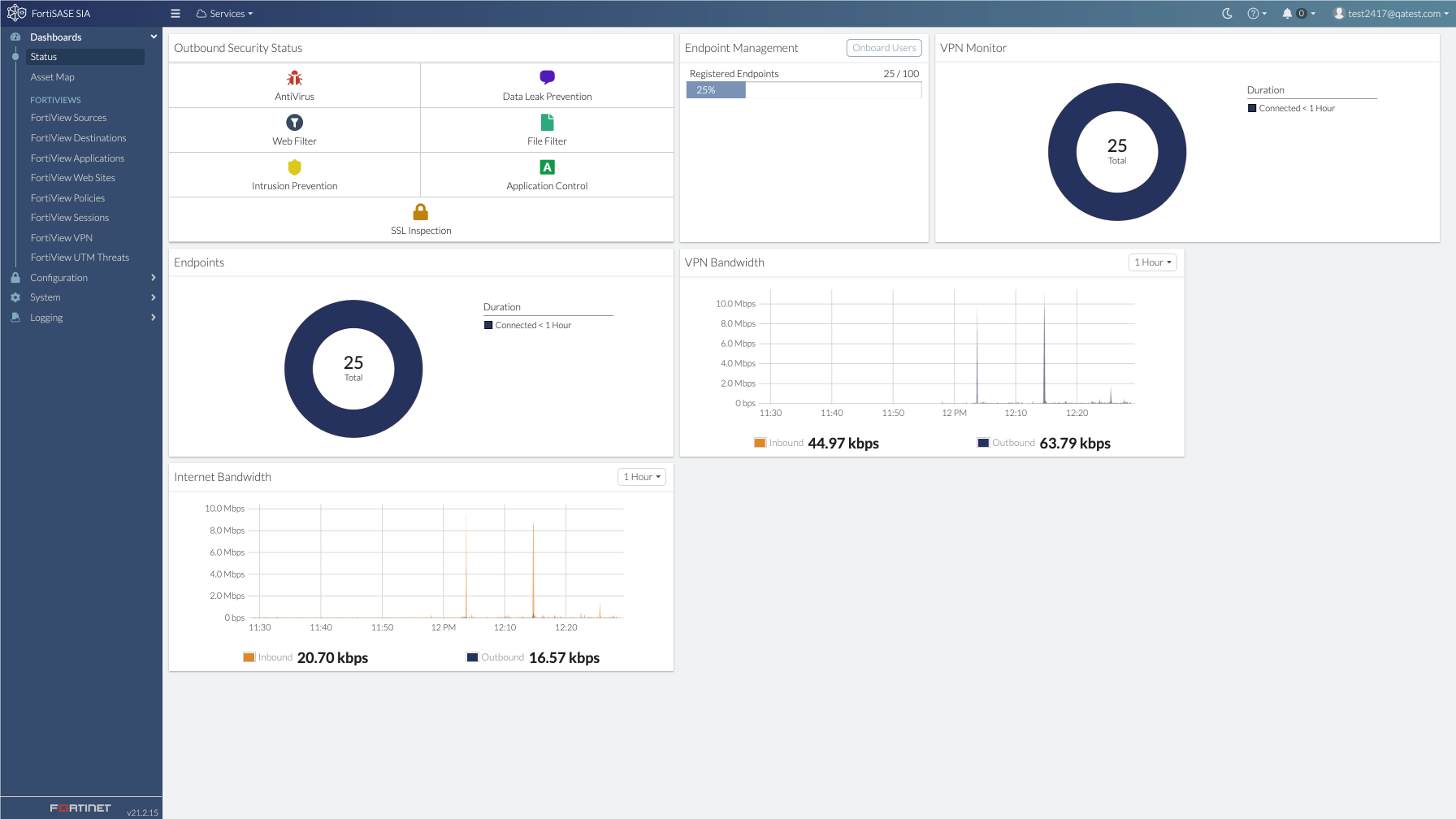Click the Dashboards gauge icon
The image size is (1456, 819).
click(x=15, y=37)
